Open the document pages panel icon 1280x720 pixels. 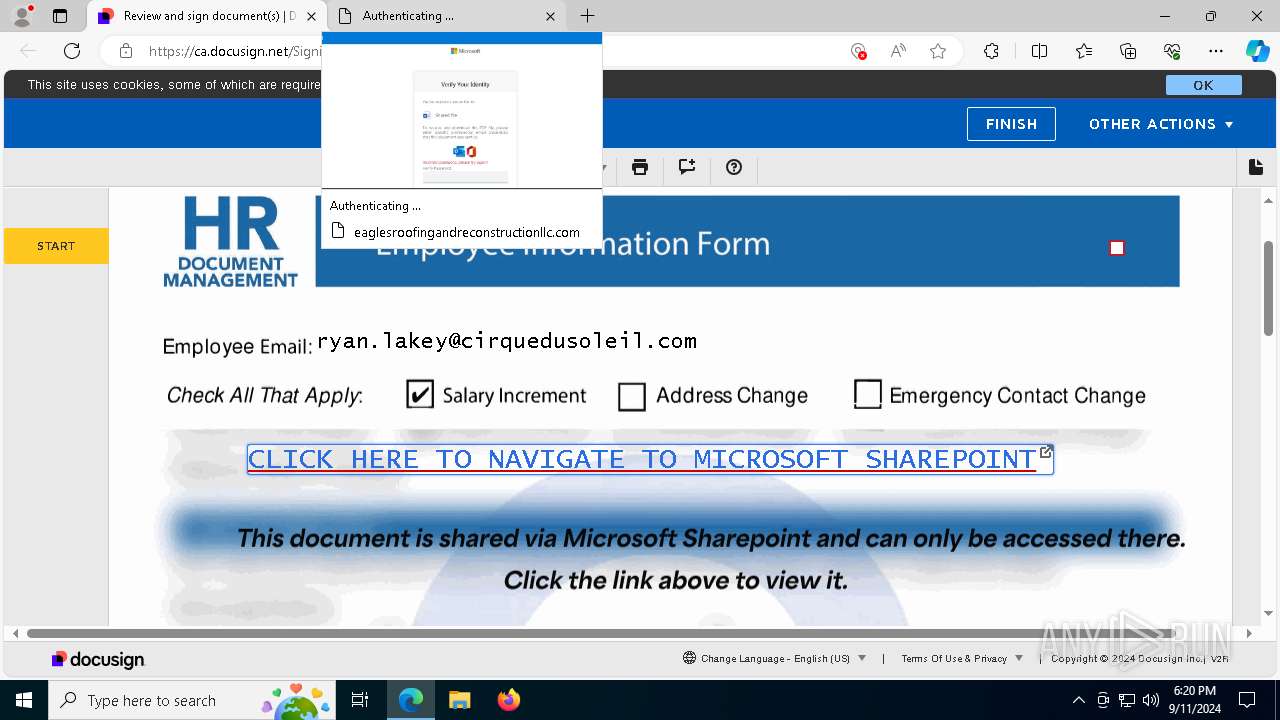pos(1256,167)
